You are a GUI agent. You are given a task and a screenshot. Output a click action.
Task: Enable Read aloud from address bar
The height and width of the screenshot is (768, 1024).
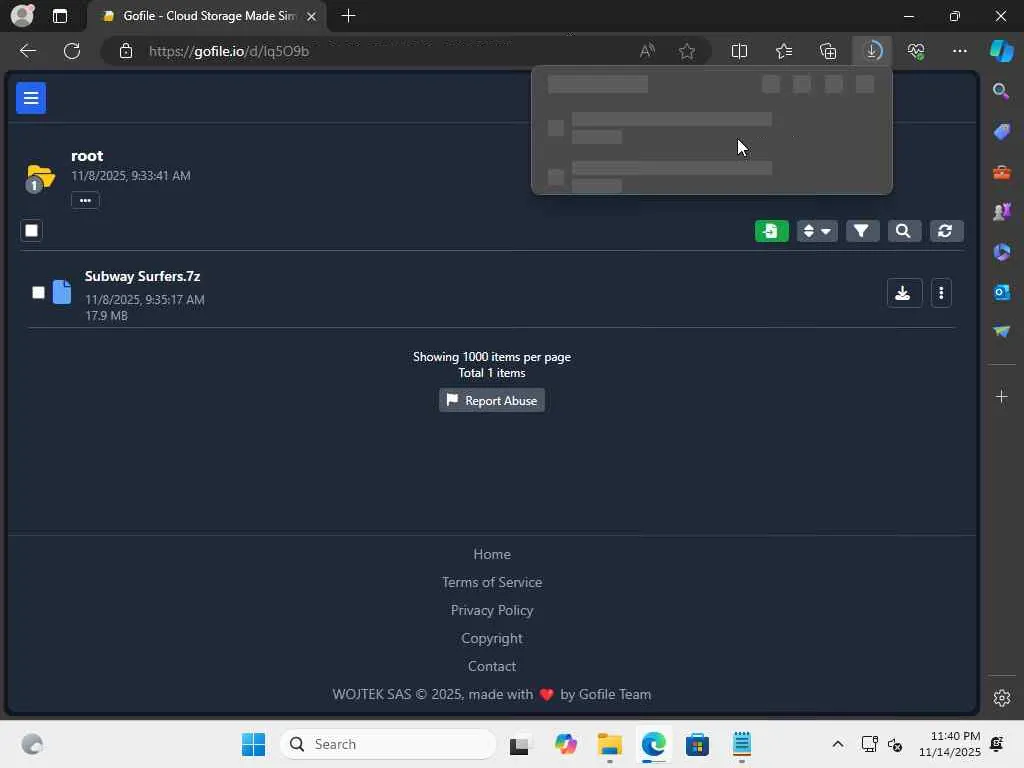647,51
